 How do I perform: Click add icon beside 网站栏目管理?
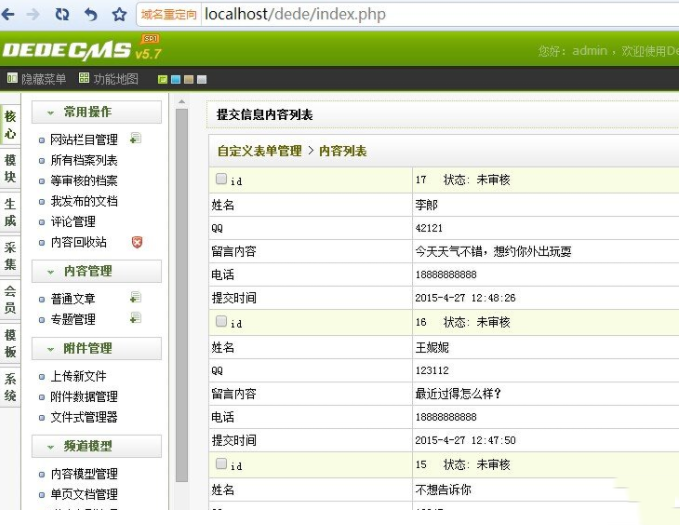click(135, 139)
